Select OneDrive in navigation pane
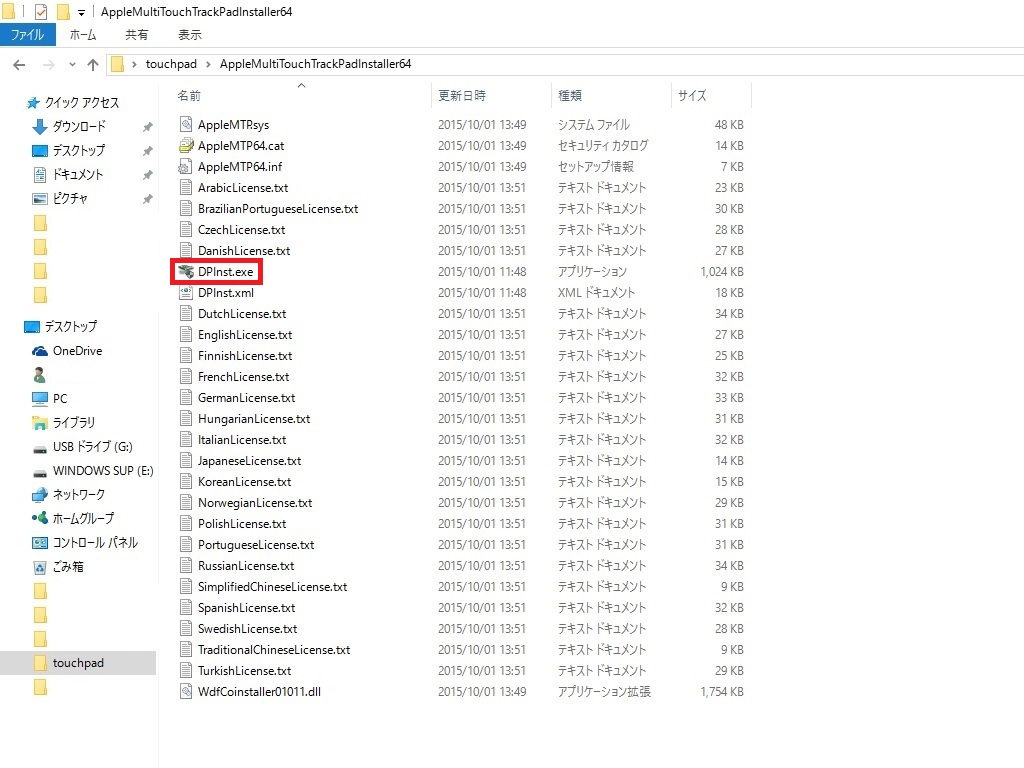Viewport: 1024px width, 768px height. [77, 351]
